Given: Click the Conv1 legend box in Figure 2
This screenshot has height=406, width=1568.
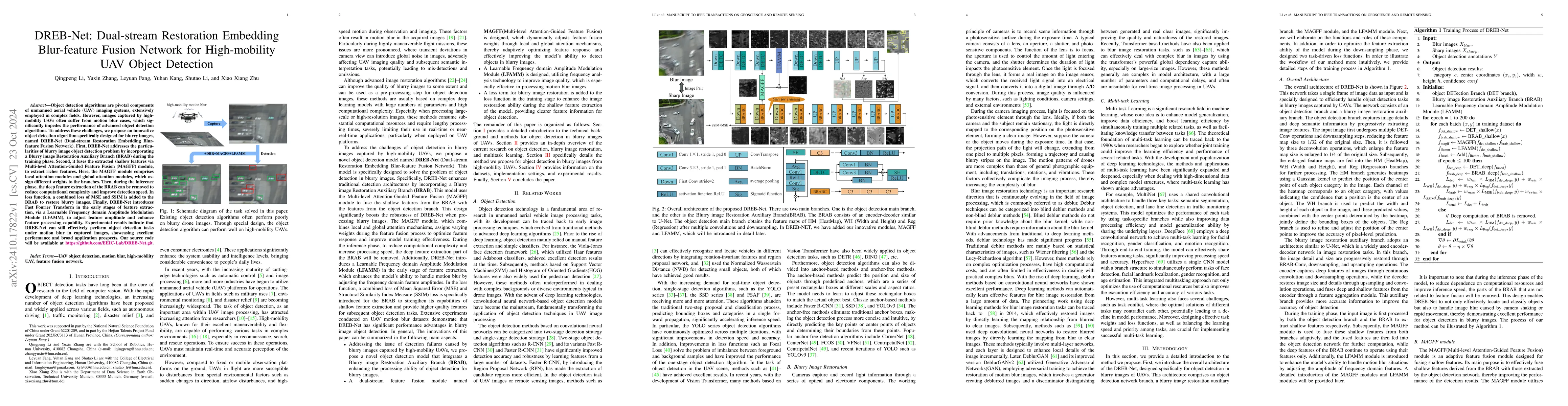Looking at the screenshot, I should click(667, 155).
